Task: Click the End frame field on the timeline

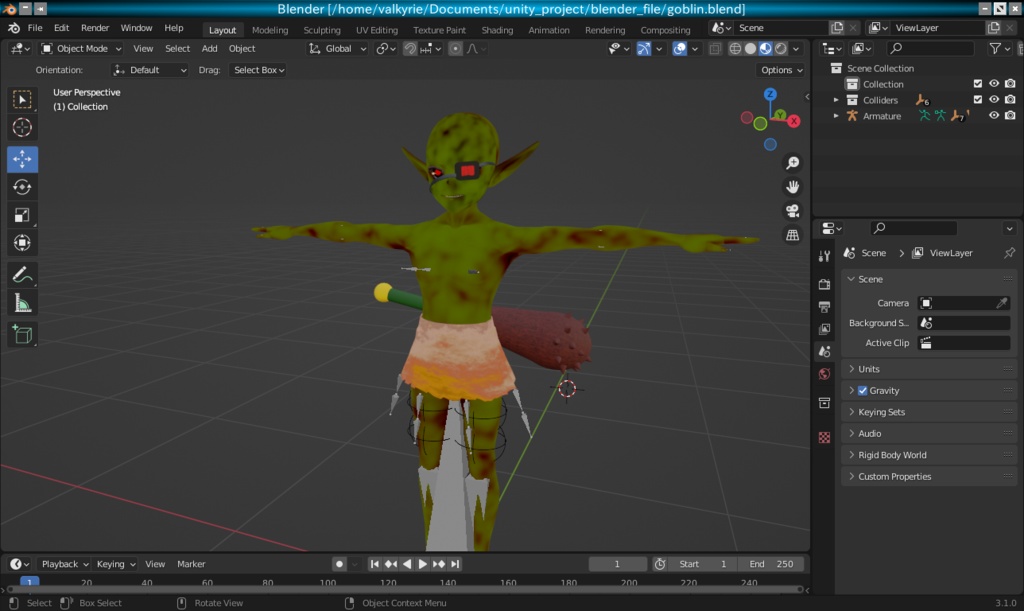Action: click(772, 563)
